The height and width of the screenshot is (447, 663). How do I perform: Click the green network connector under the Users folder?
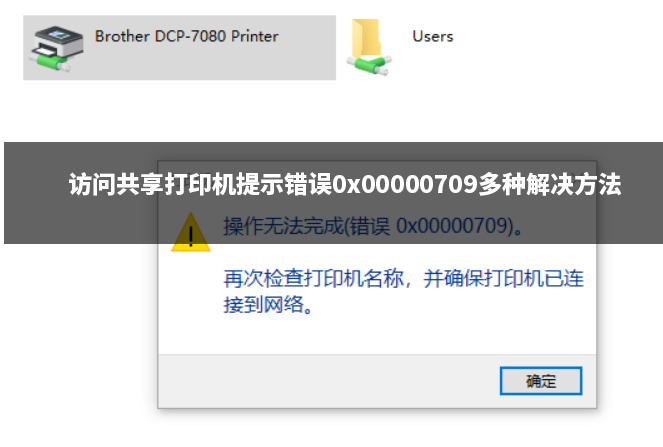(x=370, y=65)
